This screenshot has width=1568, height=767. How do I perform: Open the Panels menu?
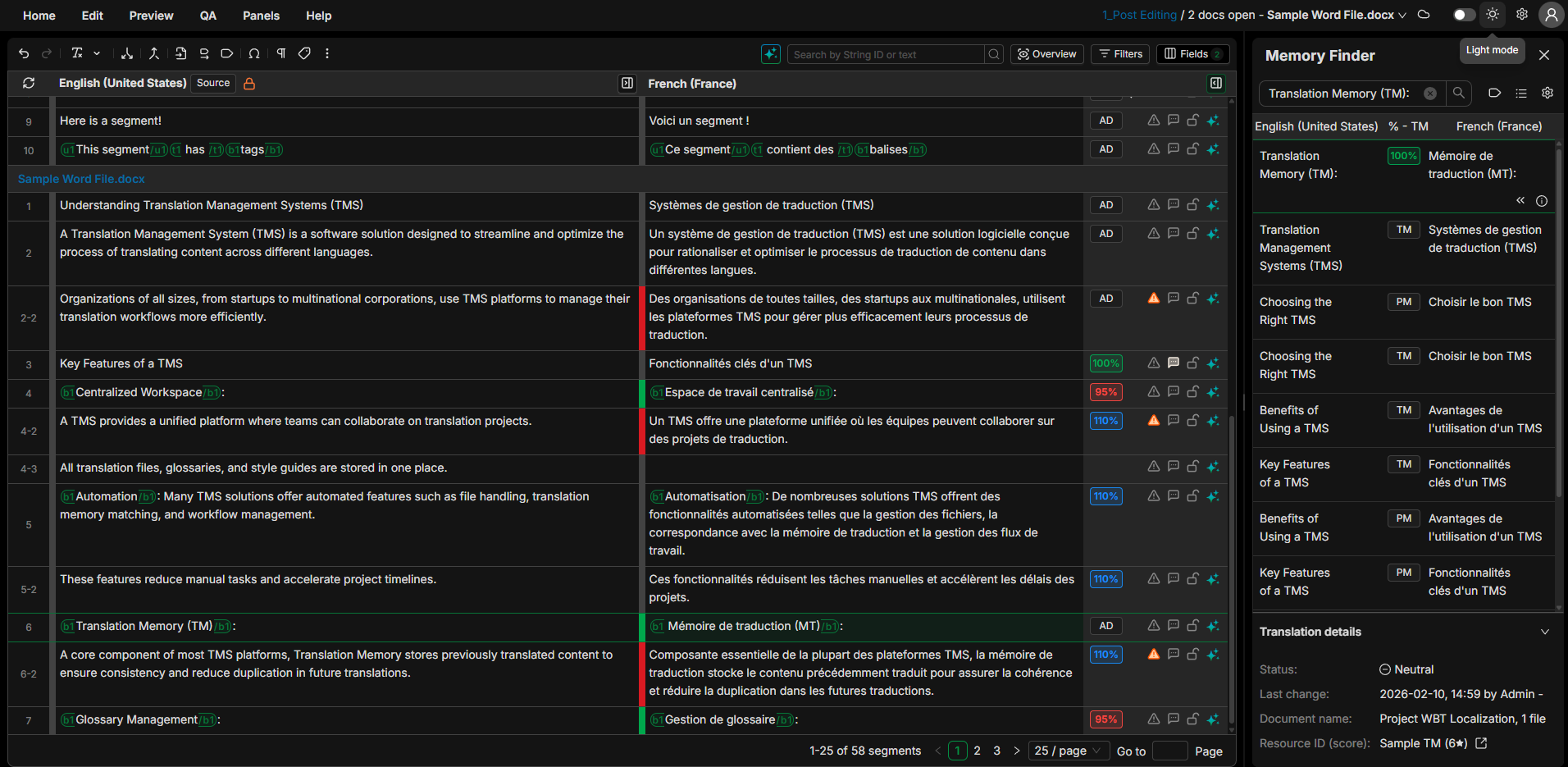pyautogui.click(x=261, y=16)
